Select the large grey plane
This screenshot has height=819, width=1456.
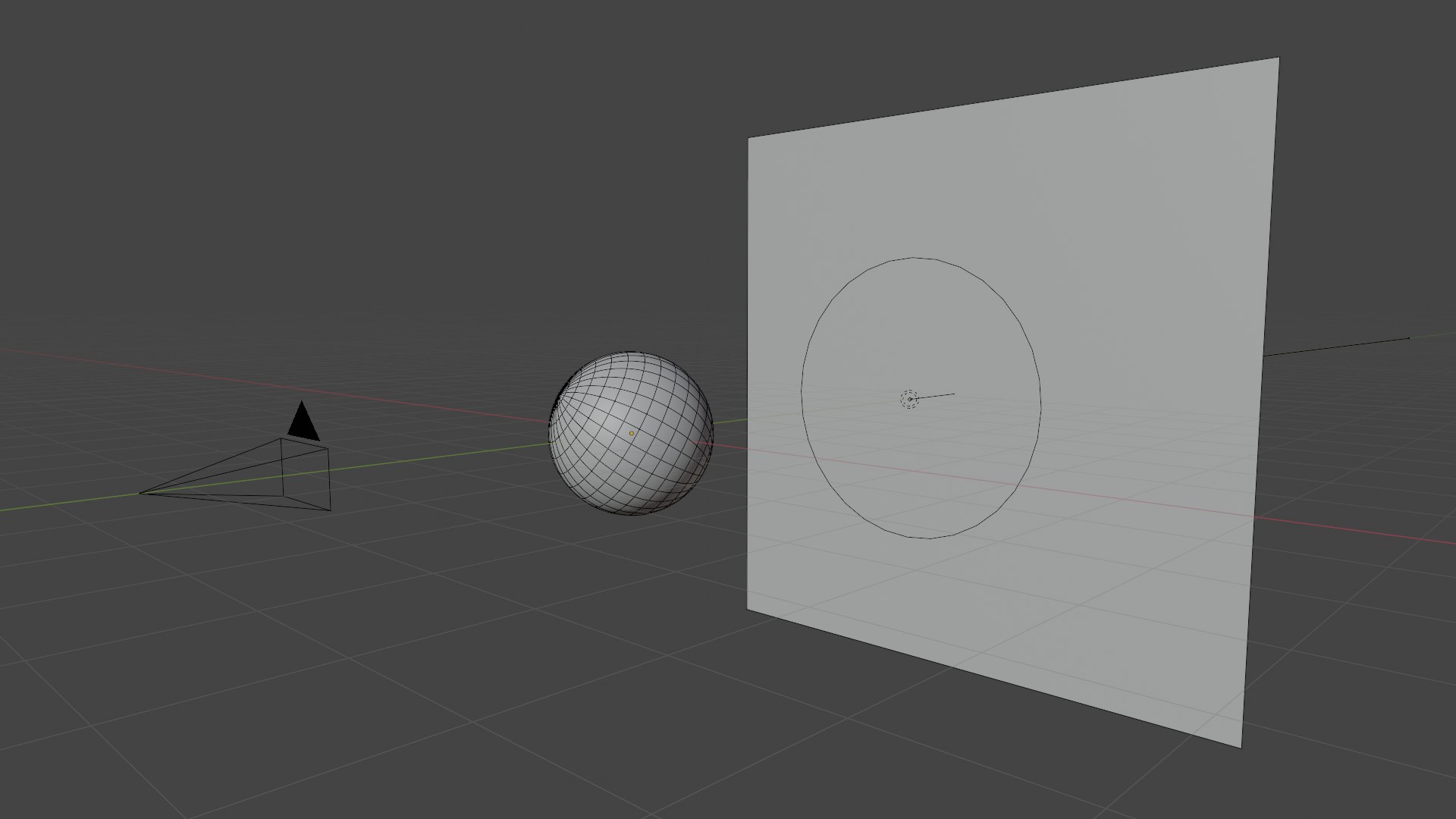tap(1012, 402)
